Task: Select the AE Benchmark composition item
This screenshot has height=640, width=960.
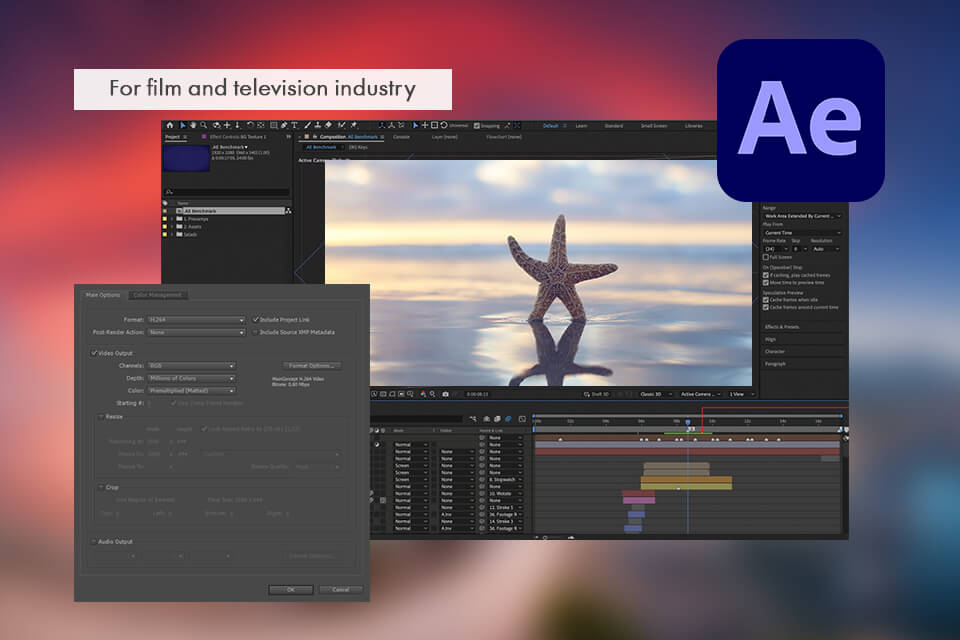Action: tap(230, 211)
